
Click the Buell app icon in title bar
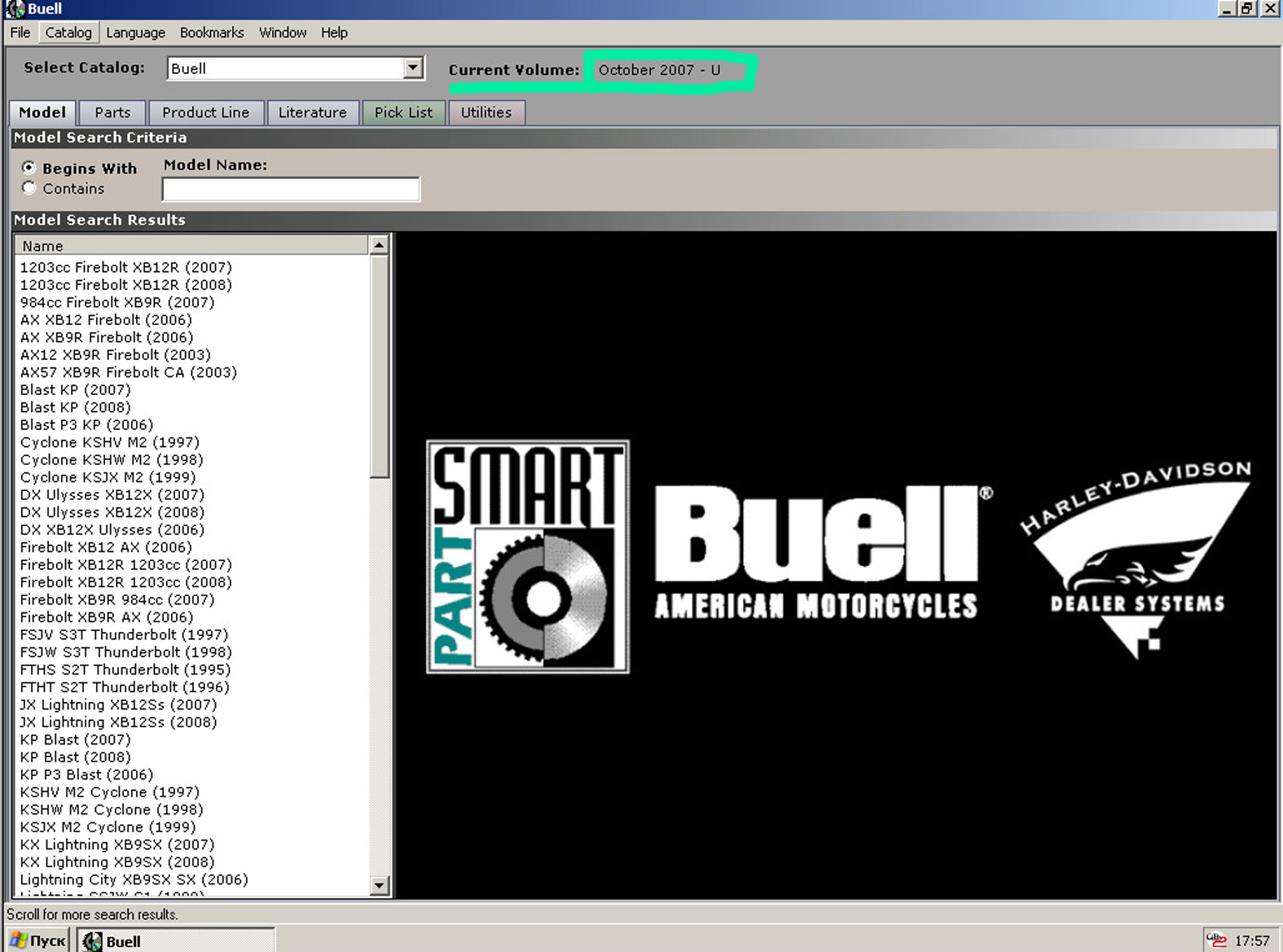15,9
